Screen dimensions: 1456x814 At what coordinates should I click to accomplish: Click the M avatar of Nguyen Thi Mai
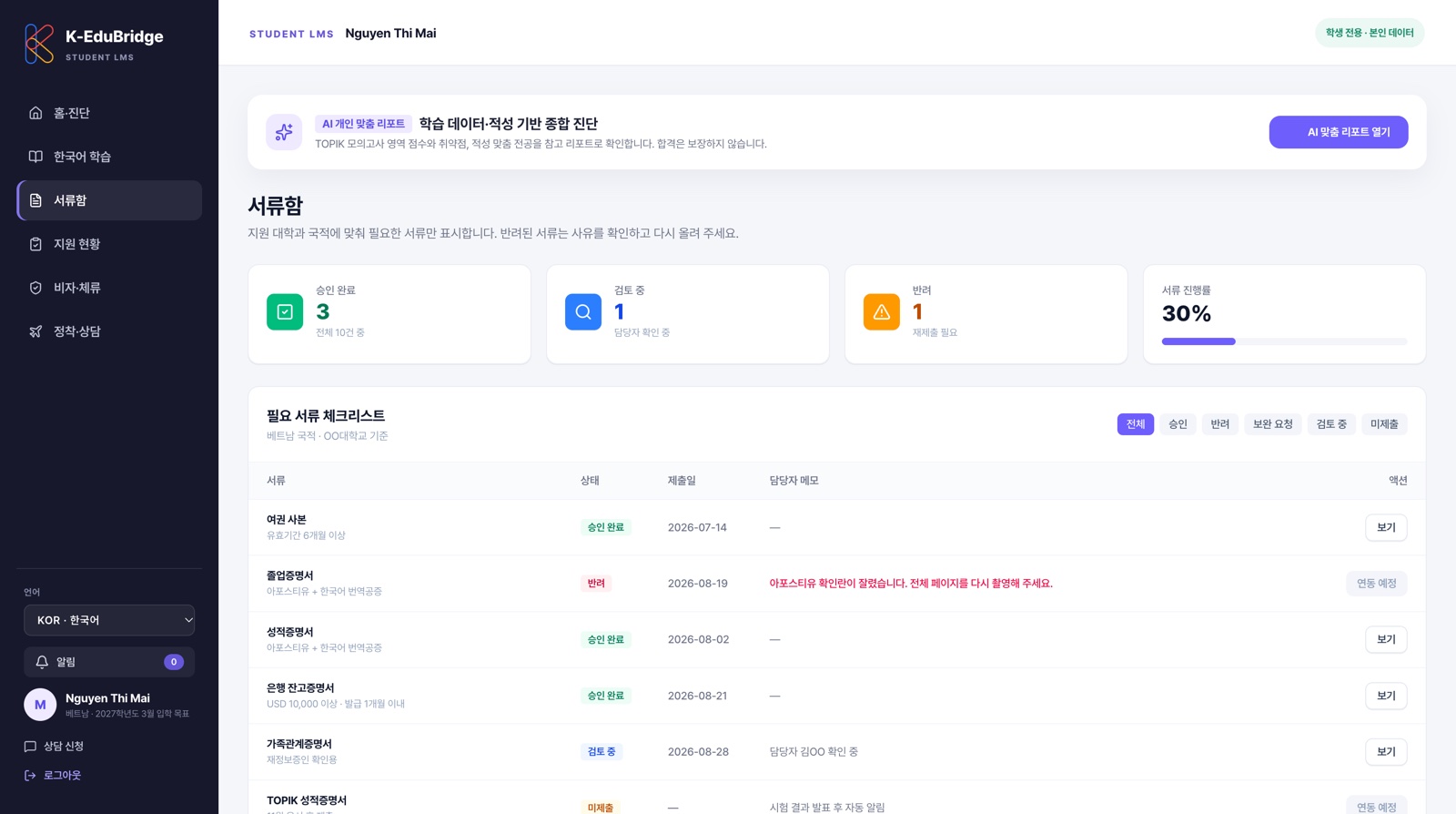pyautogui.click(x=40, y=705)
